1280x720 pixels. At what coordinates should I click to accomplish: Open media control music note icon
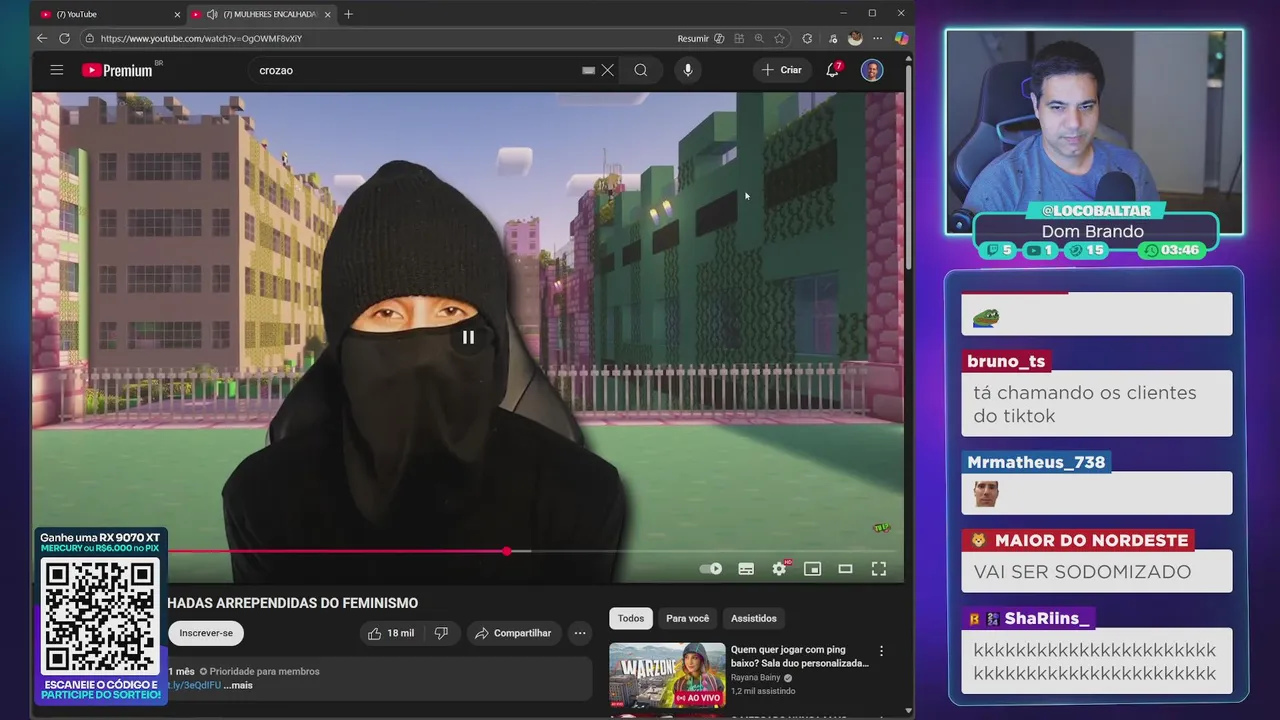tap(833, 38)
